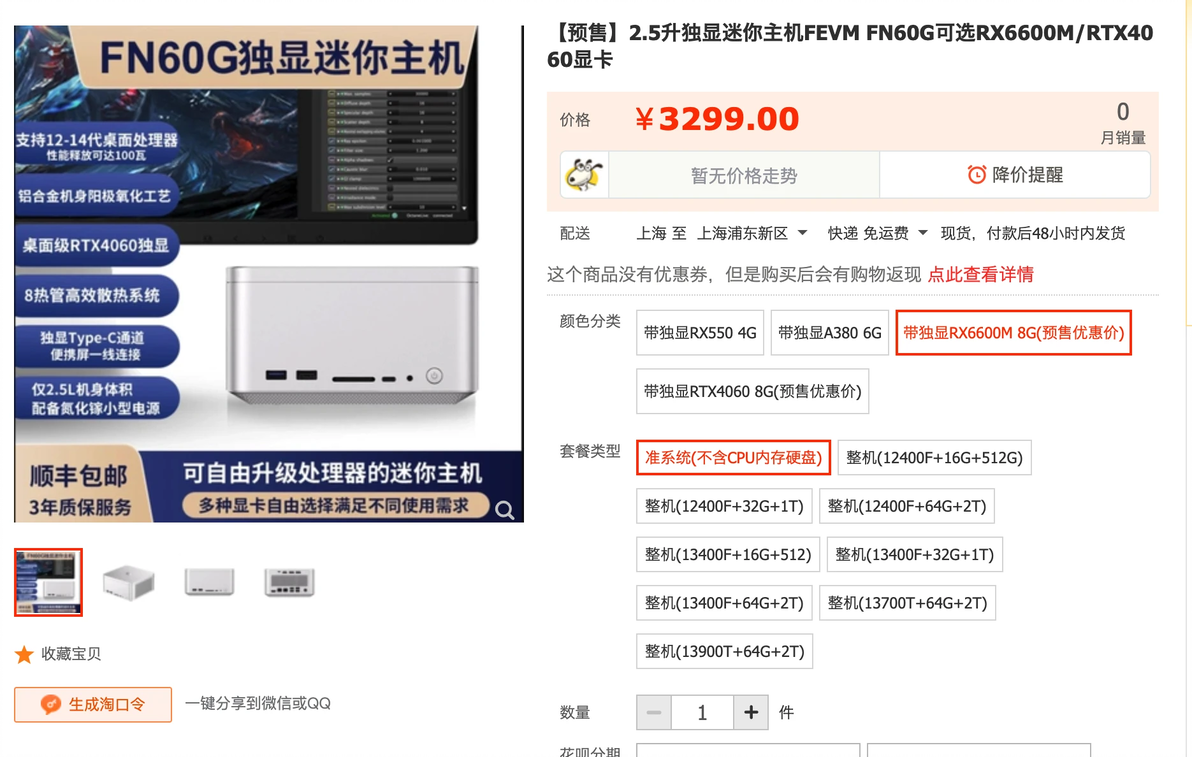
Task: Click the star icon to favorite item
Action: click(x=24, y=654)
